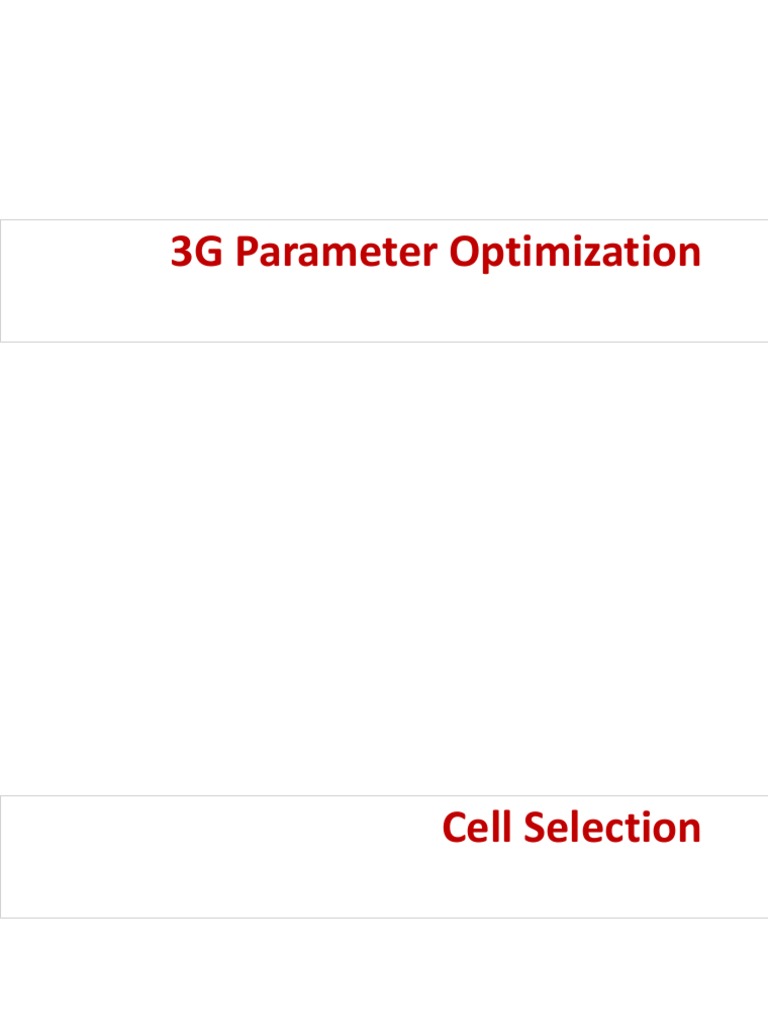
Task: Click blank area below the "Cell Selection" text
Action: click(571, 885)
